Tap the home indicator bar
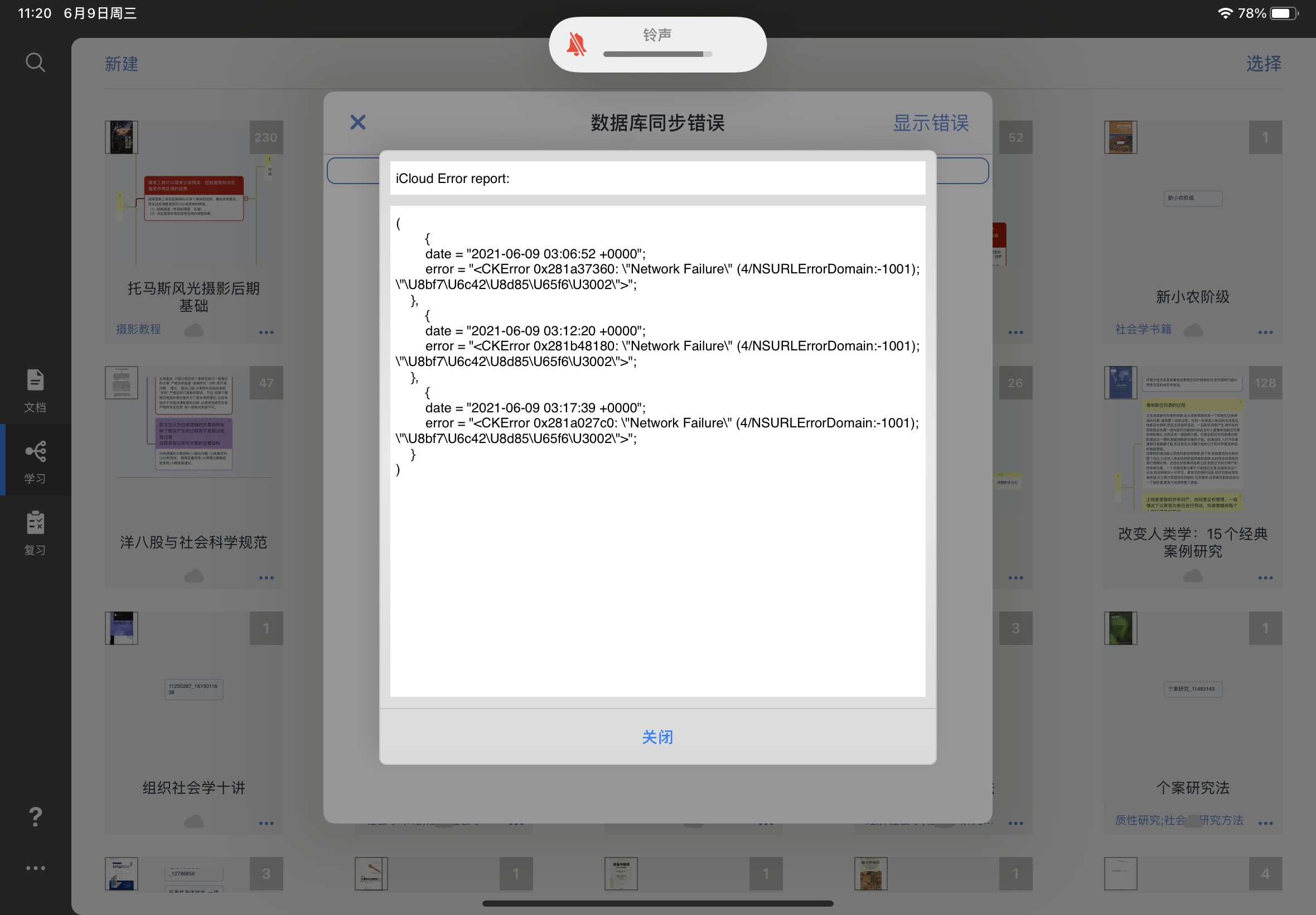 tap(657, 903)
